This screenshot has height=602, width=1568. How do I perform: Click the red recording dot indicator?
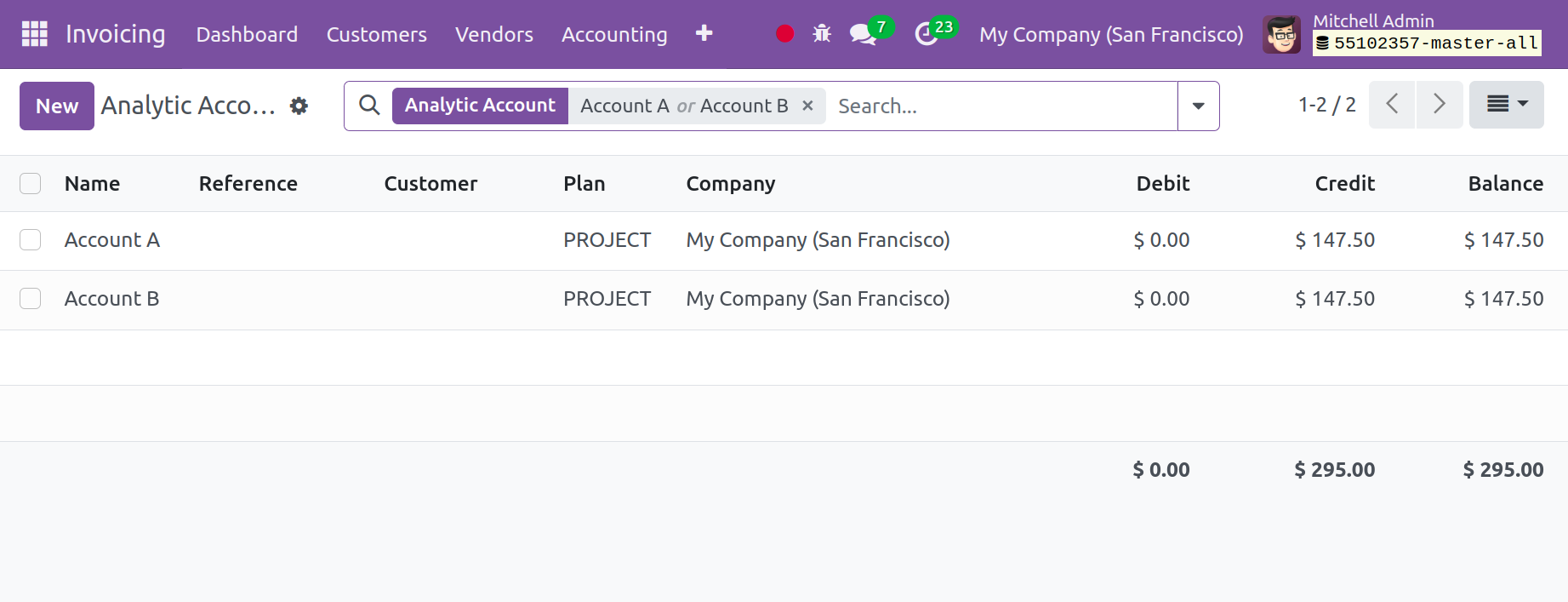coord(785,34)
